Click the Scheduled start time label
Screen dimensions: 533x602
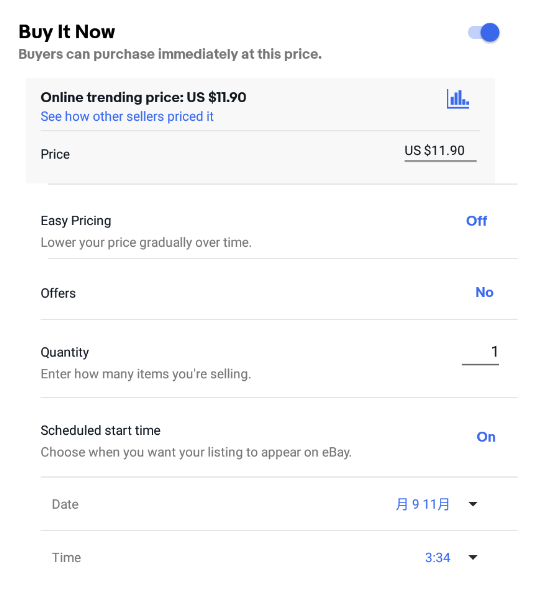point(101,430)
